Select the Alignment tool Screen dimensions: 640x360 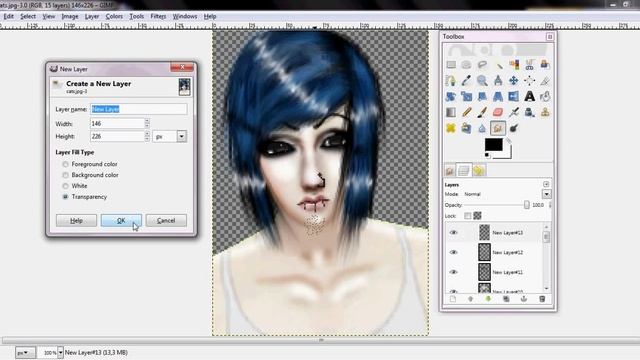(x=529, y=80)
